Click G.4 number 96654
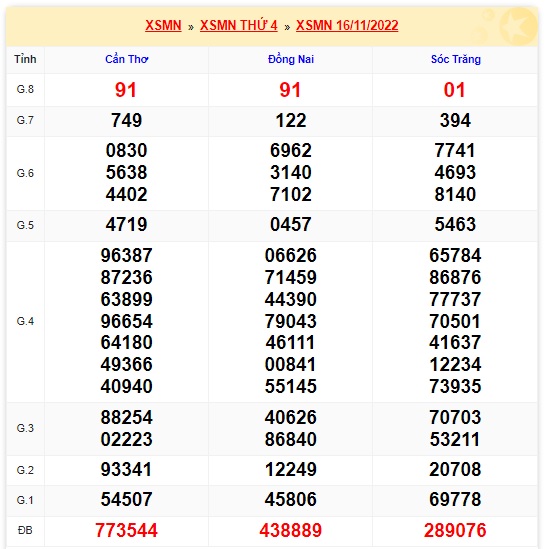Screen dimensions: 546x549 (x=126, y=321)
